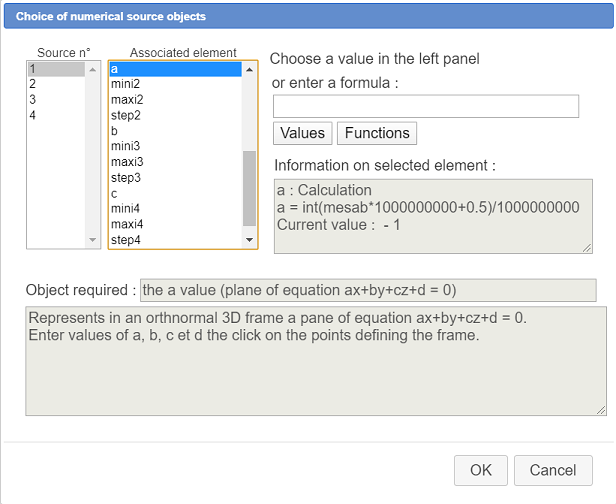Open the Values button menu

pyautogui.click(x=302, y=133)
